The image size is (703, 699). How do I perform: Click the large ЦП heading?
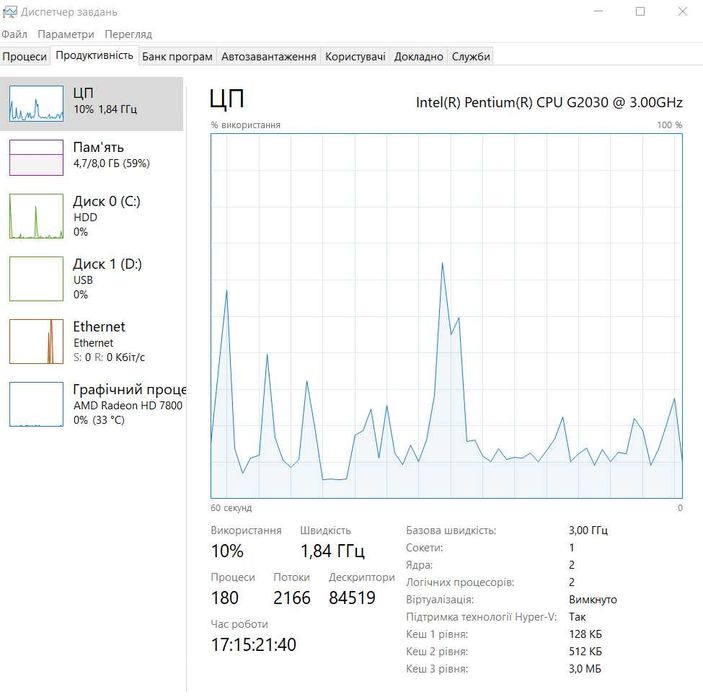[227, 99]
